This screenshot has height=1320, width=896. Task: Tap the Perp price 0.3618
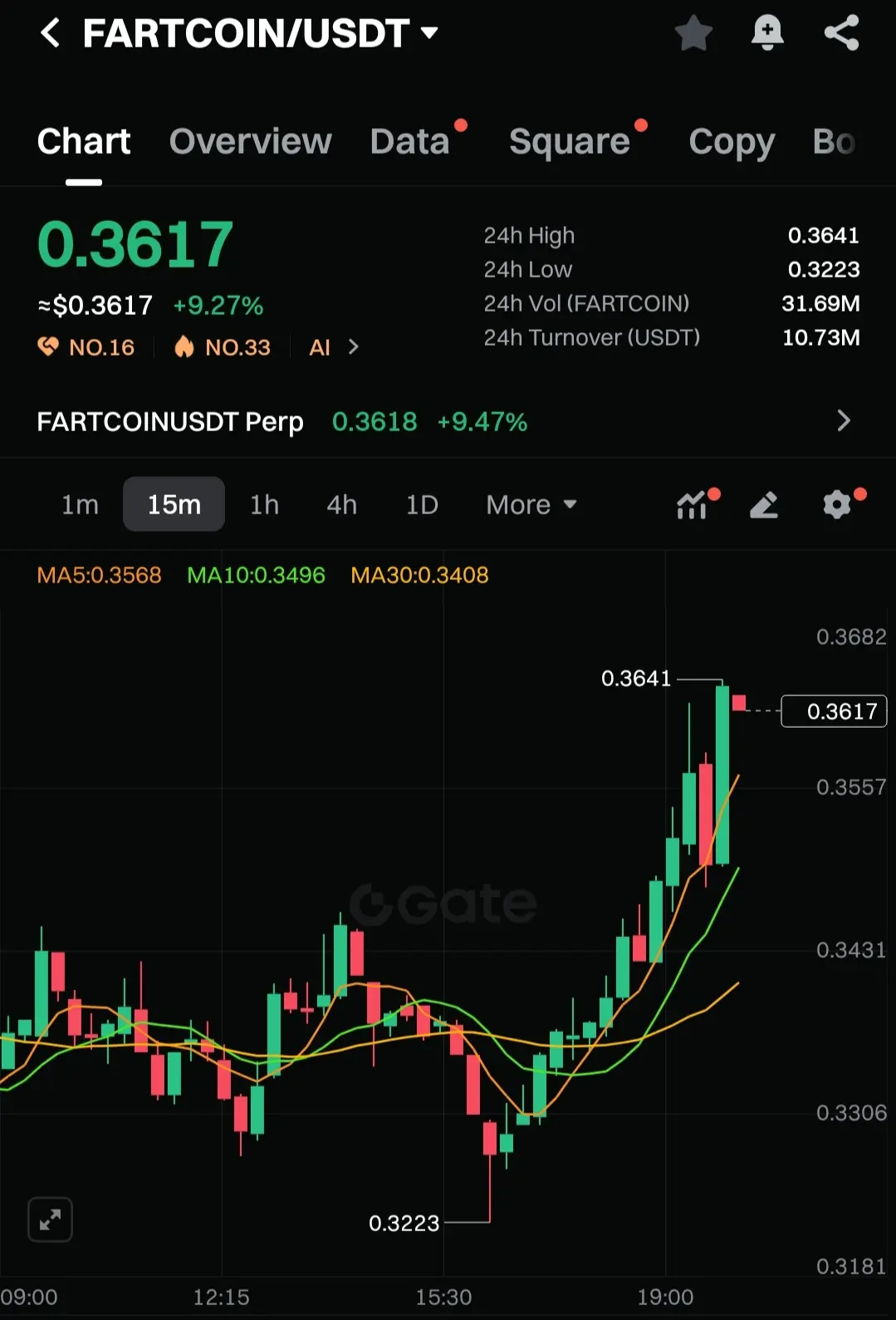pyautogui.click(x=375, y=422)
